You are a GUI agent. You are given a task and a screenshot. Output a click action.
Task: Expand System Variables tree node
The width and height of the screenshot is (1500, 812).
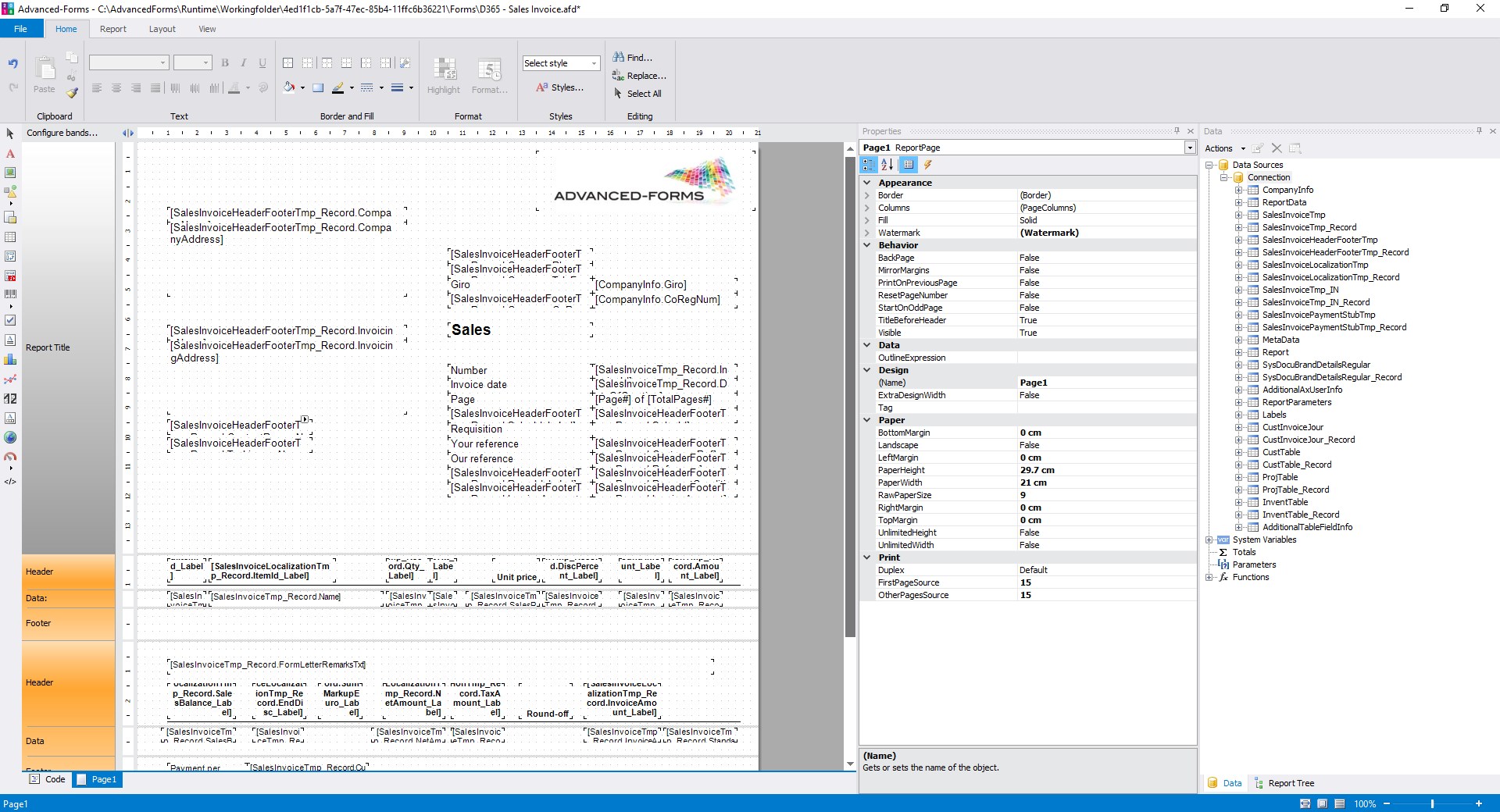pyautogui.click(x=1209, y=540)
